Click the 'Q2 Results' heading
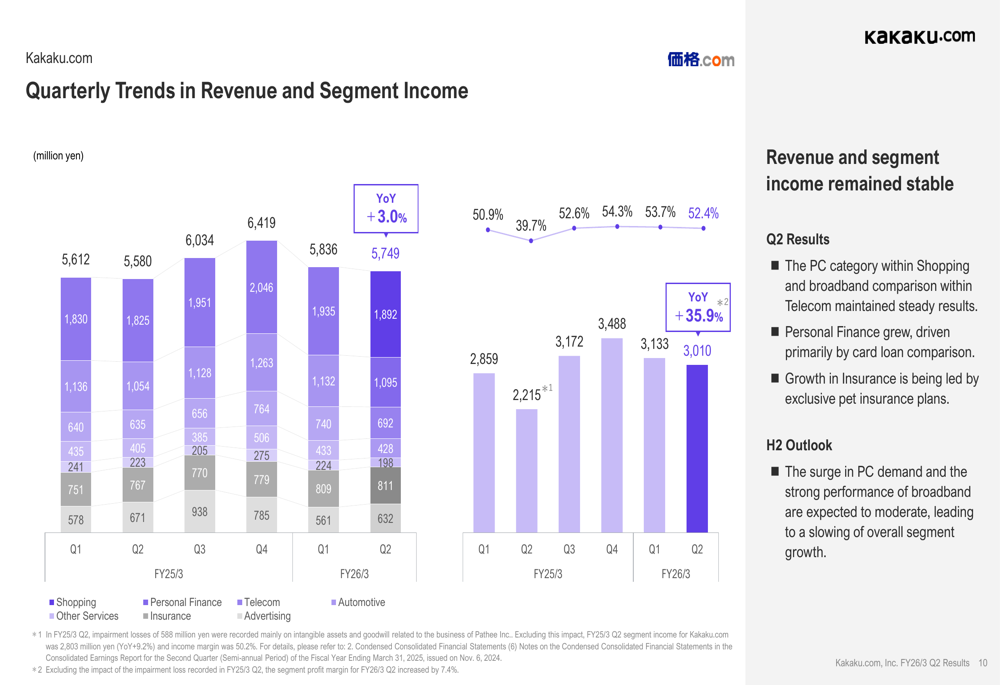This screenshot has width=1000, height=685. tap(797, 240)
